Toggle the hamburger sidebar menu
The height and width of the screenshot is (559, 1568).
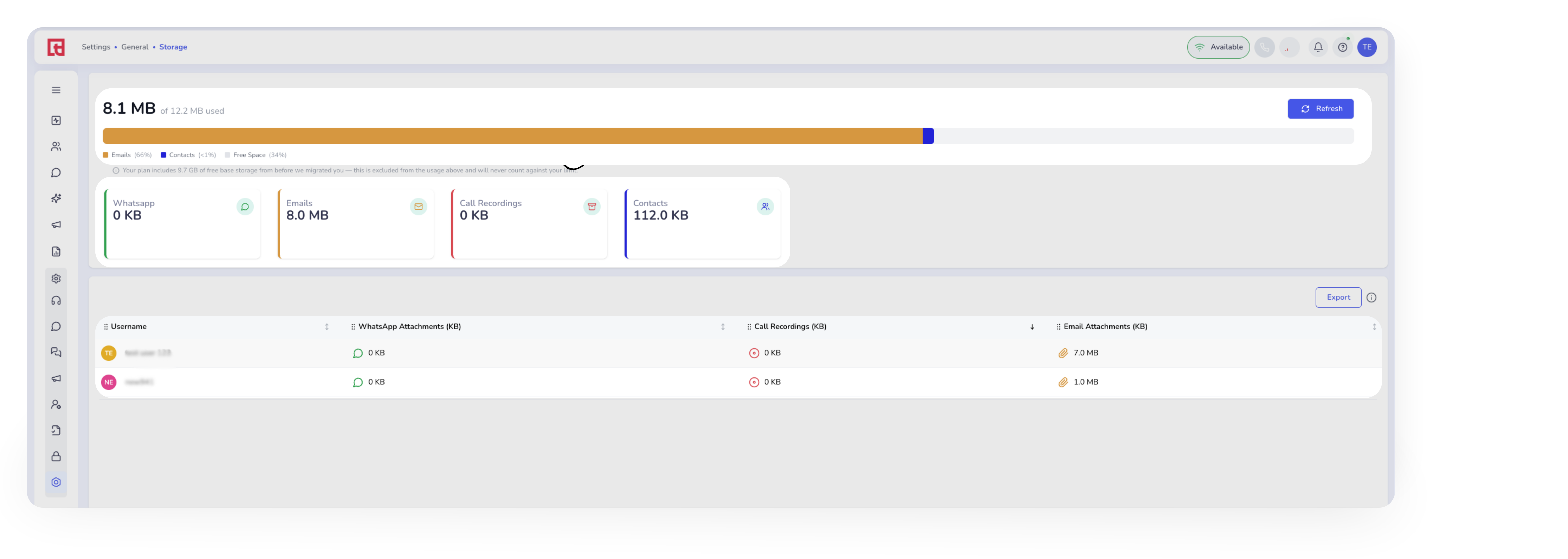click(56, 90)
